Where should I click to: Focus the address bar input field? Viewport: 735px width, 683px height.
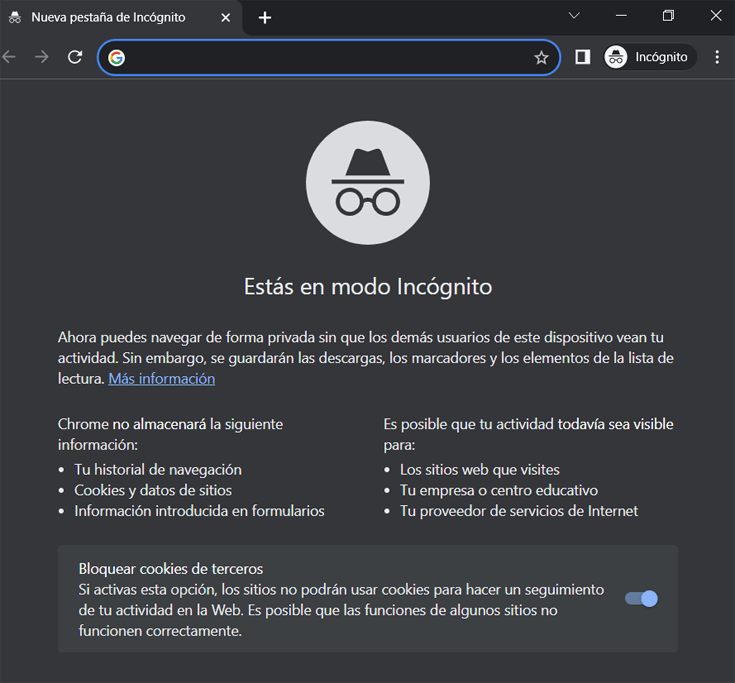[x=328, y=58]
